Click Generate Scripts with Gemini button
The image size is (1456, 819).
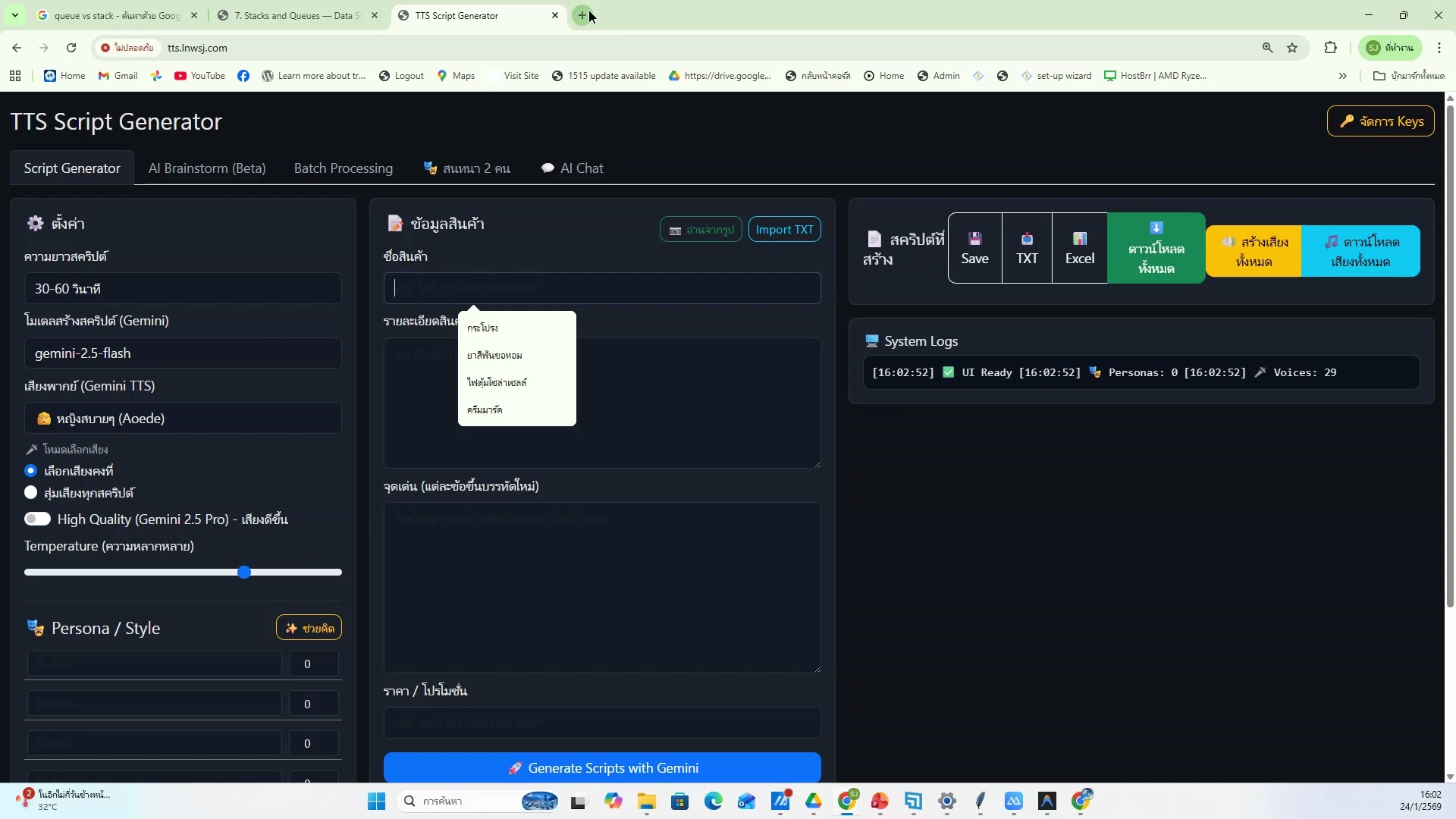(602, 768)
